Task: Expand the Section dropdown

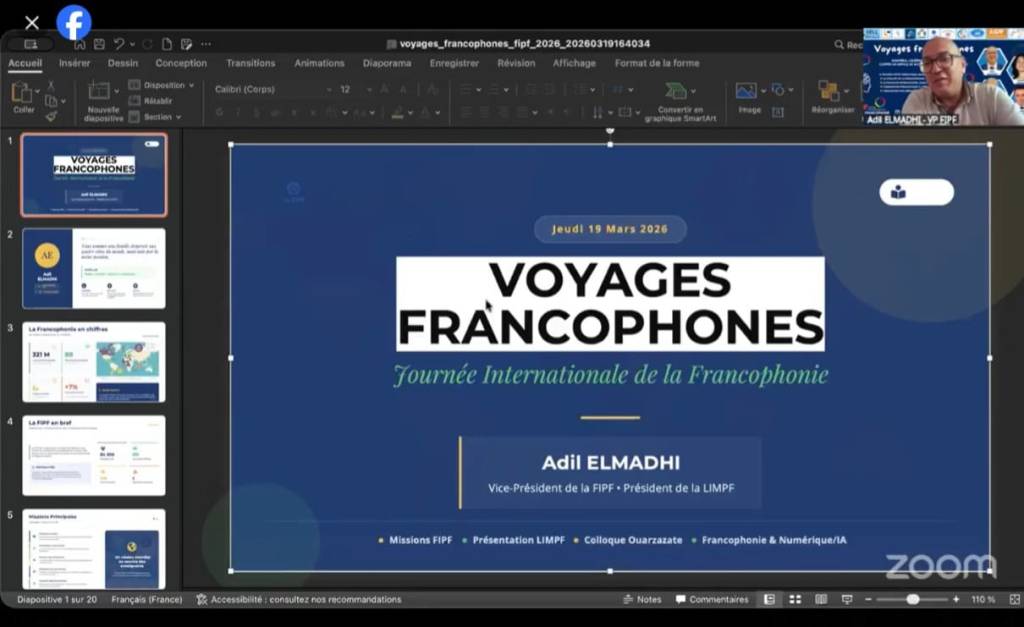Action: (160, 117)
